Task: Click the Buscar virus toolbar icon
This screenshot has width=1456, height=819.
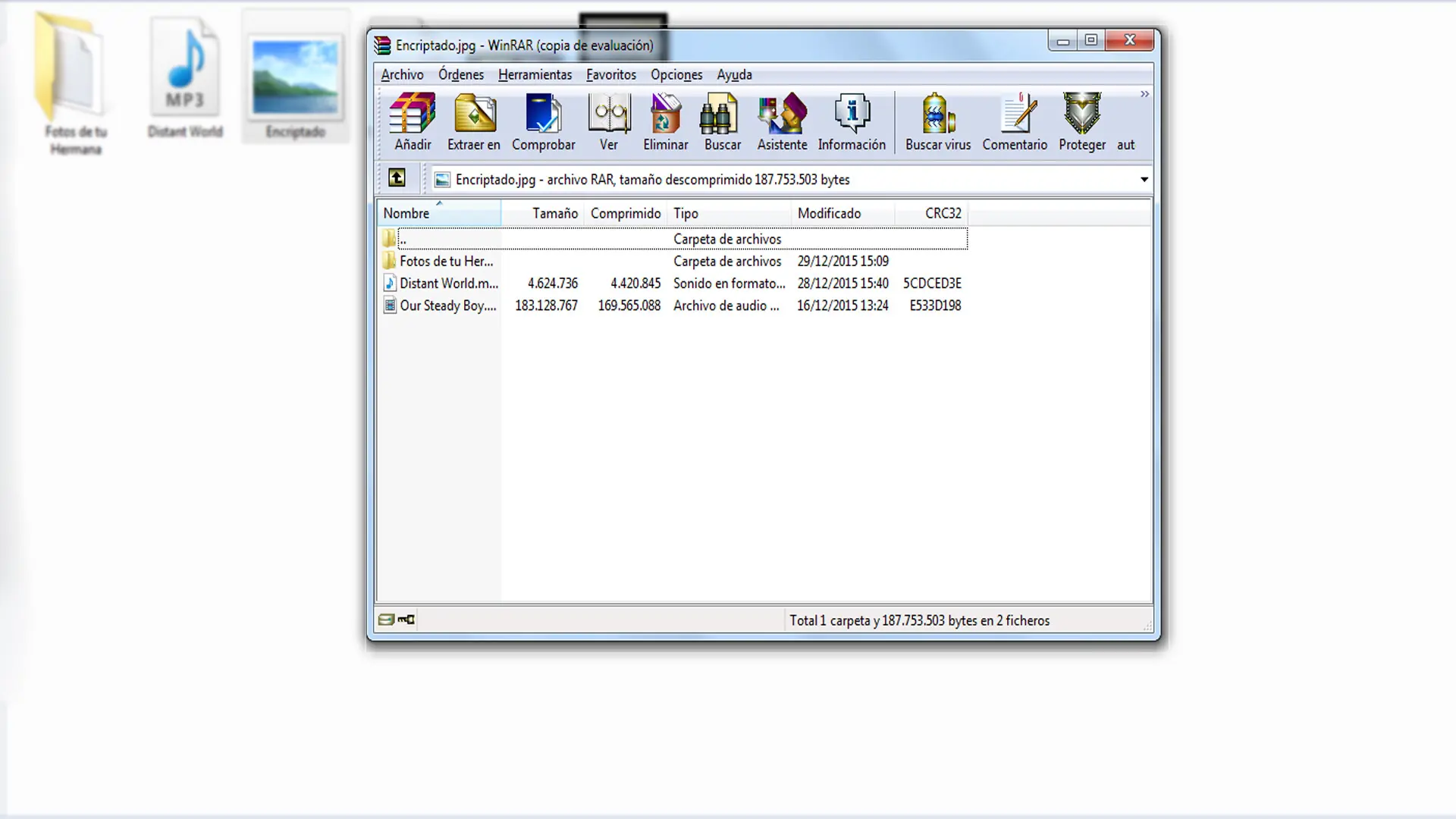Action: click(938, 114)
